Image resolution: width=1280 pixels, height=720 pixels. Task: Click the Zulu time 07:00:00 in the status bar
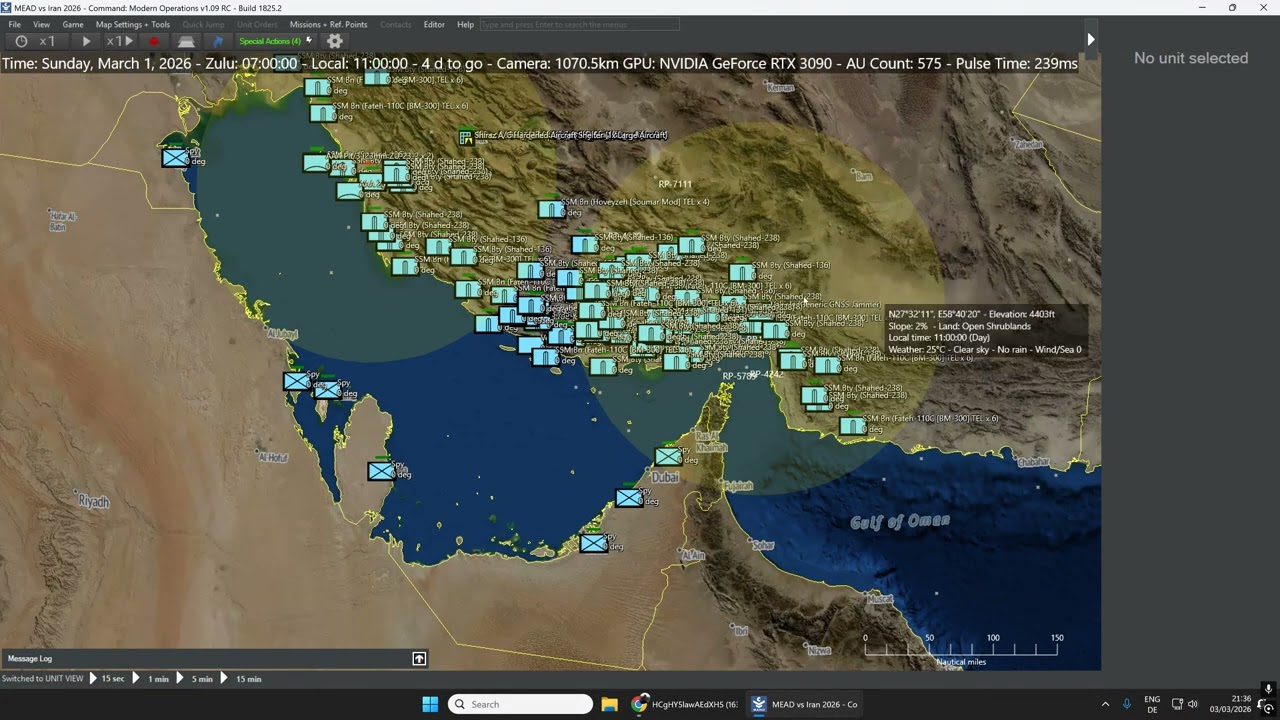point(269,63)
